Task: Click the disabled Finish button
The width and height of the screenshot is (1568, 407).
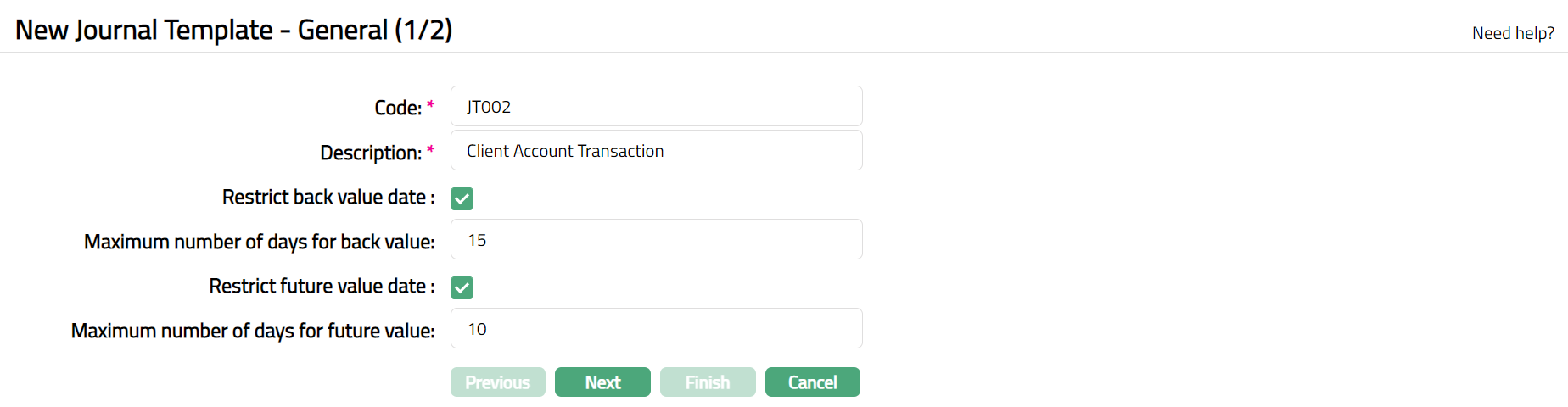Action: [x=708, y=382]
